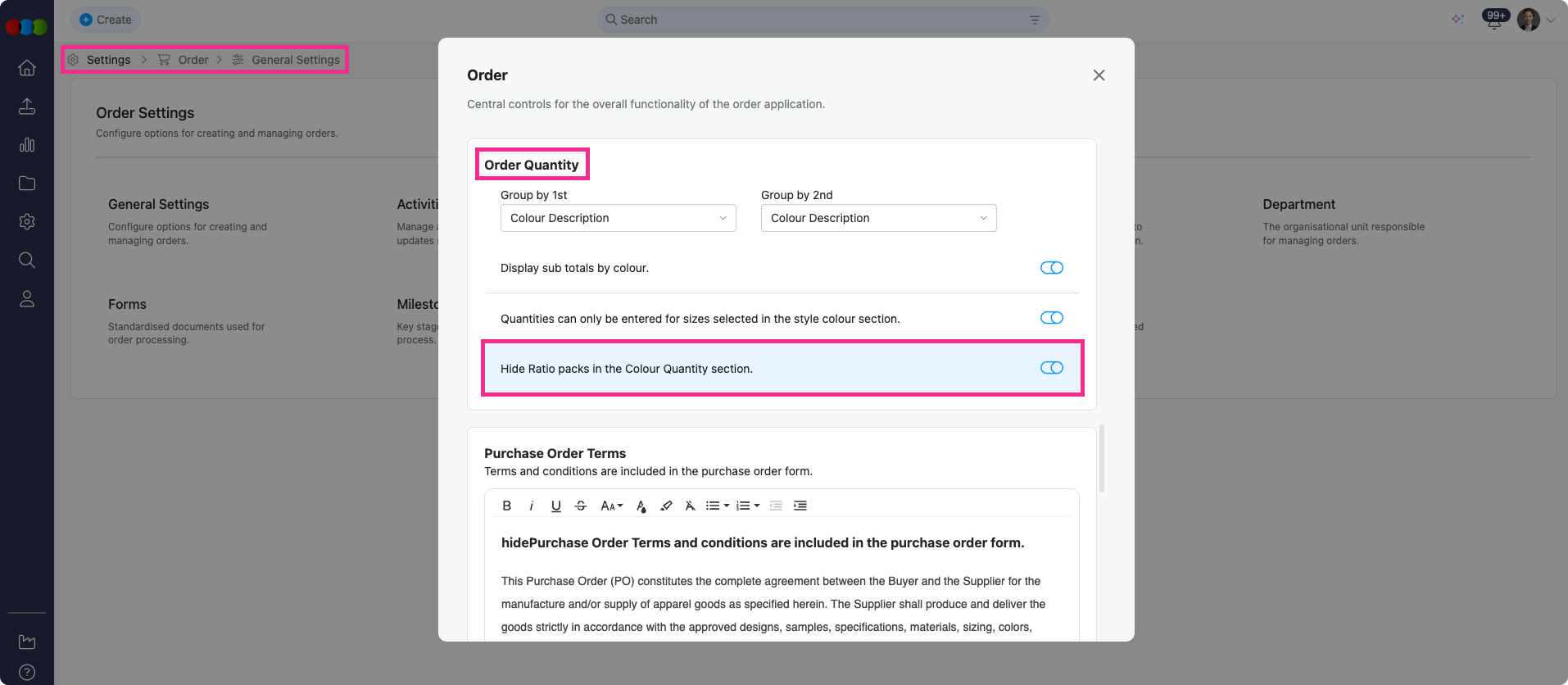This screenshot has height=685, width=1568.
Task: Apply bold formatting in terms editor
Action: (x=506, y=506)
